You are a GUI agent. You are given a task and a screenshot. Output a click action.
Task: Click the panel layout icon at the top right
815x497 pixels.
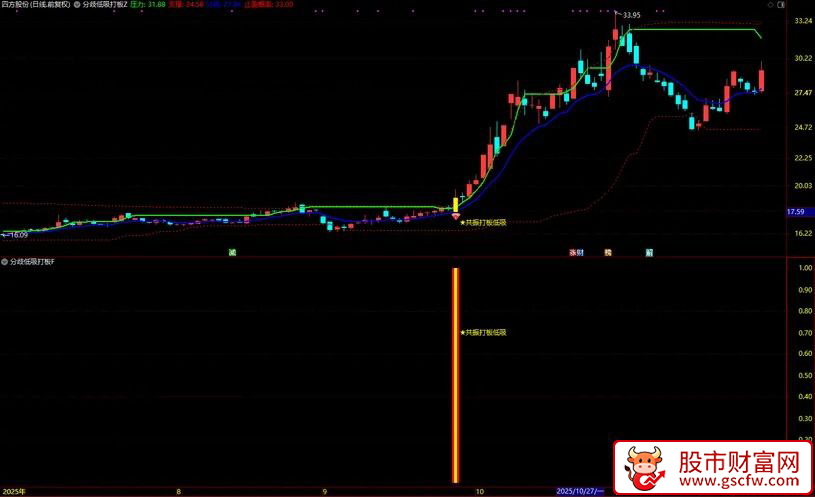pos(781,4)
